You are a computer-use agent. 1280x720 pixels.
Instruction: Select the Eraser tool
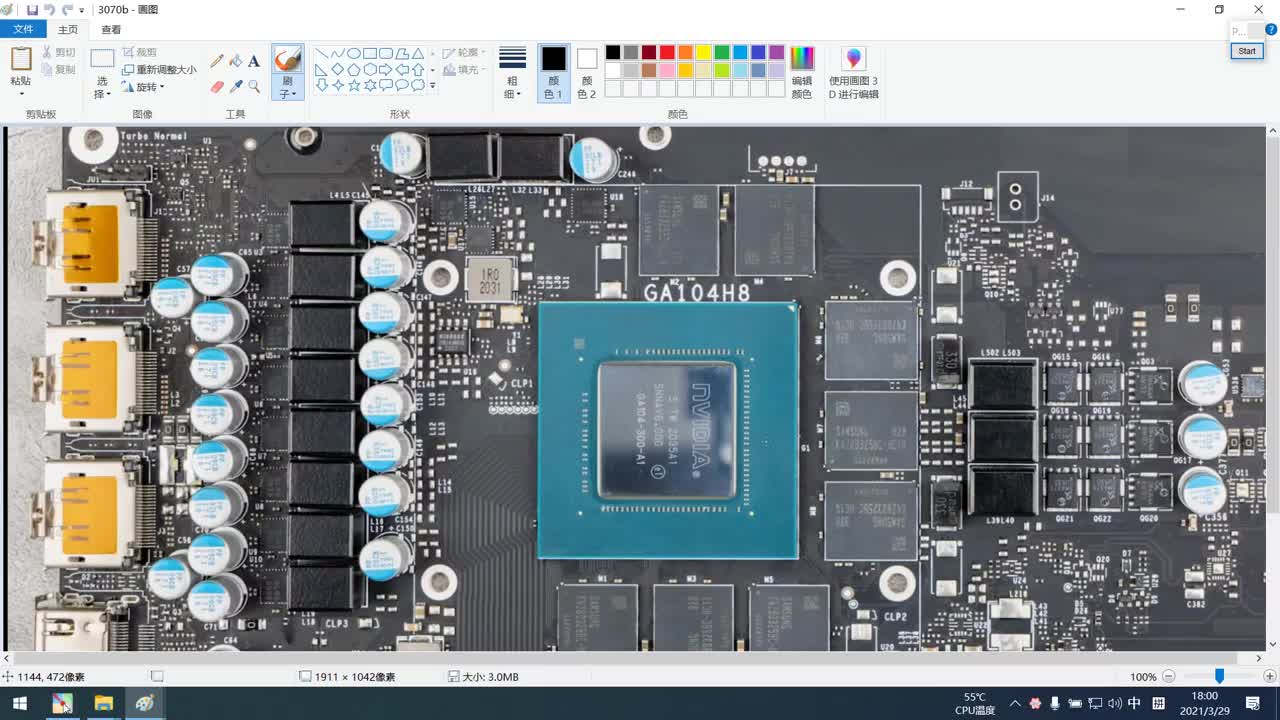click(x=217, y=87)
